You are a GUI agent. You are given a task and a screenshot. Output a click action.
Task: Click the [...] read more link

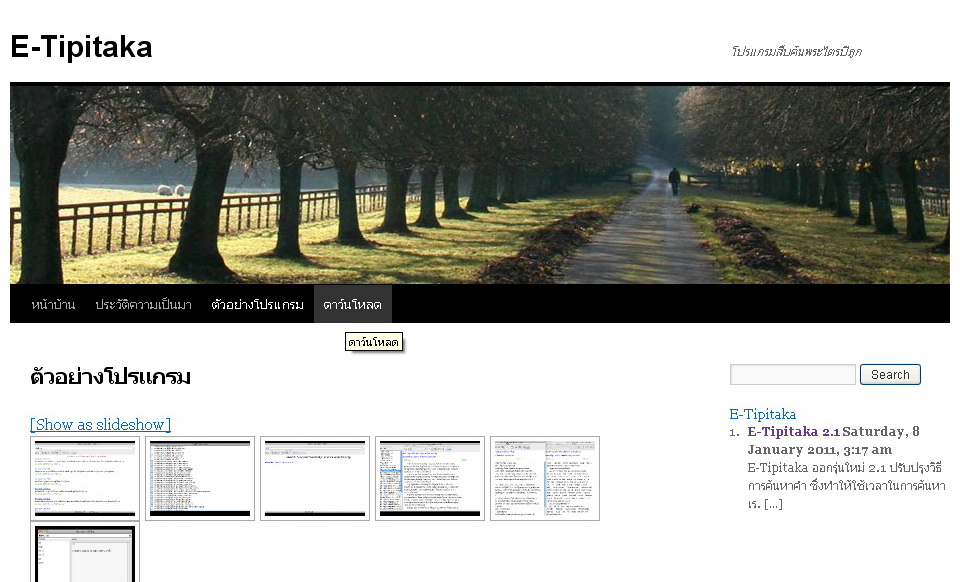pyautogui.click(x=772, y=503)
